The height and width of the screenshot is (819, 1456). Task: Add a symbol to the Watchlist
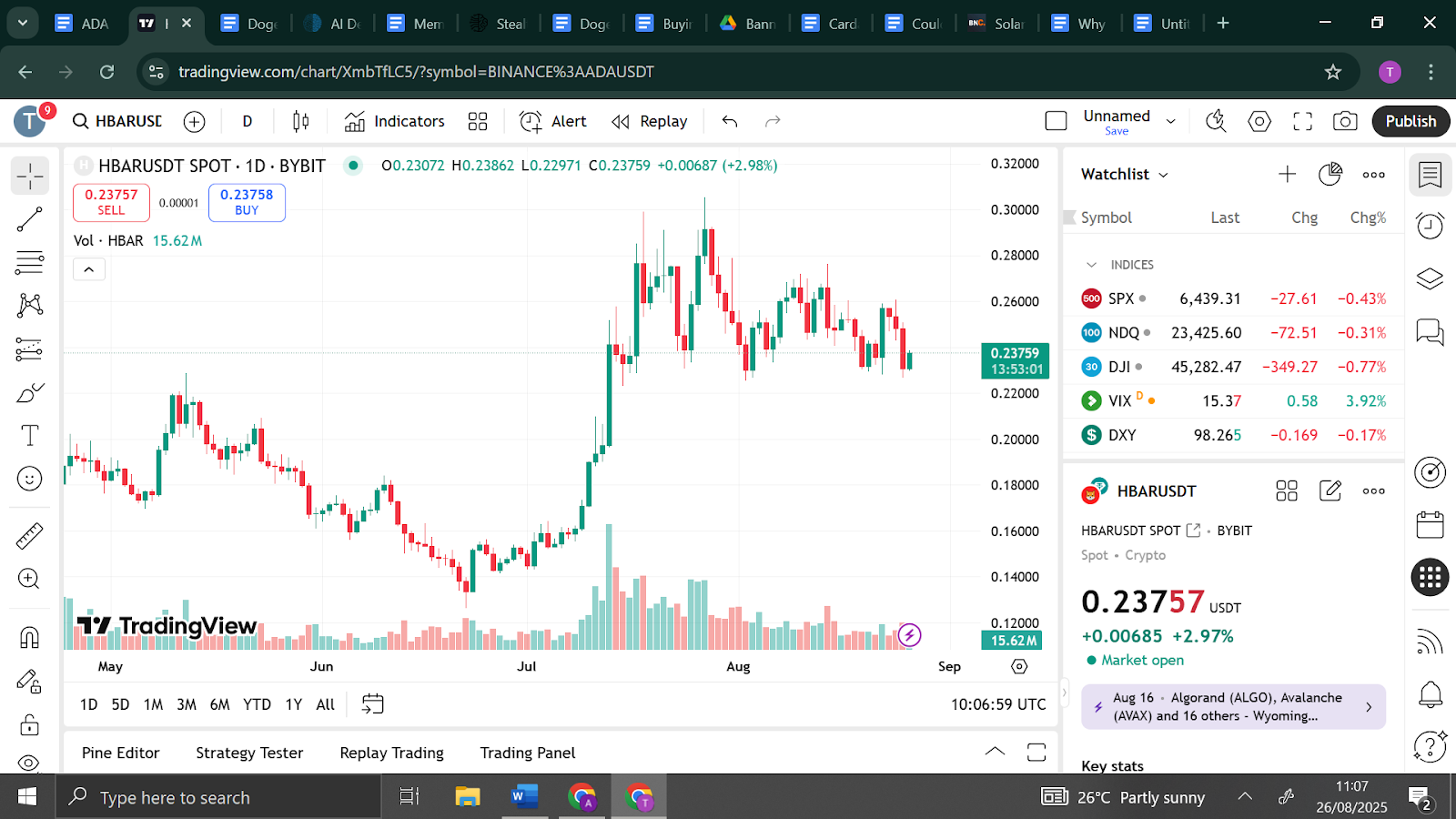[1287, 174]
